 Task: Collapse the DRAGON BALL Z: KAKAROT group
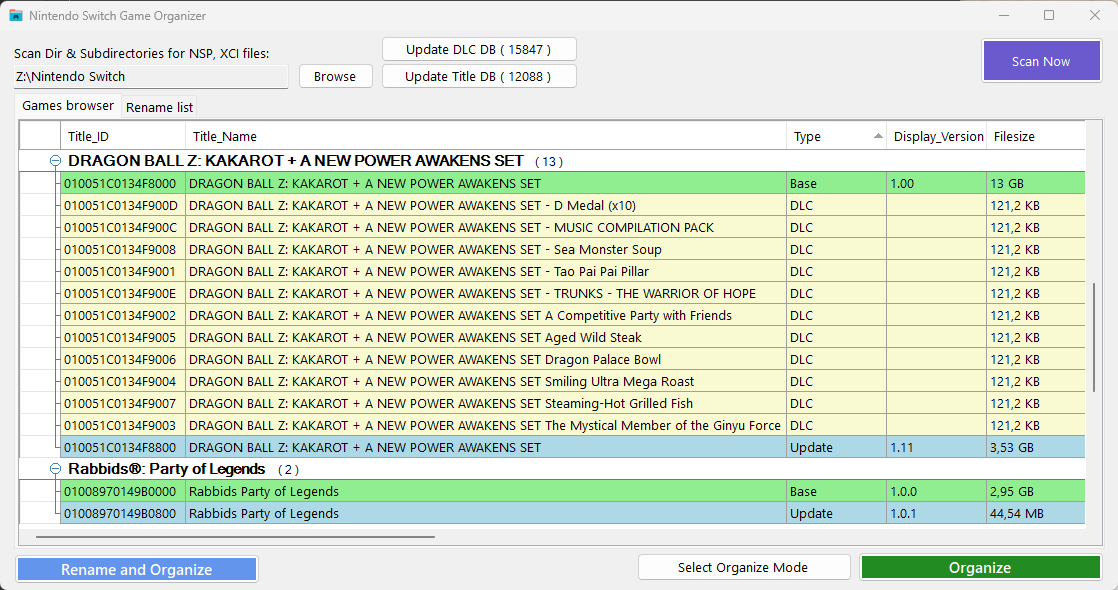55,161
